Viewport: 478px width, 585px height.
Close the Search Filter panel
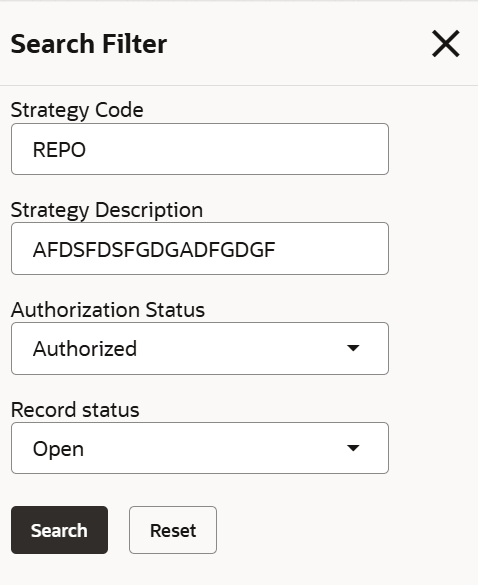point(446,44)
